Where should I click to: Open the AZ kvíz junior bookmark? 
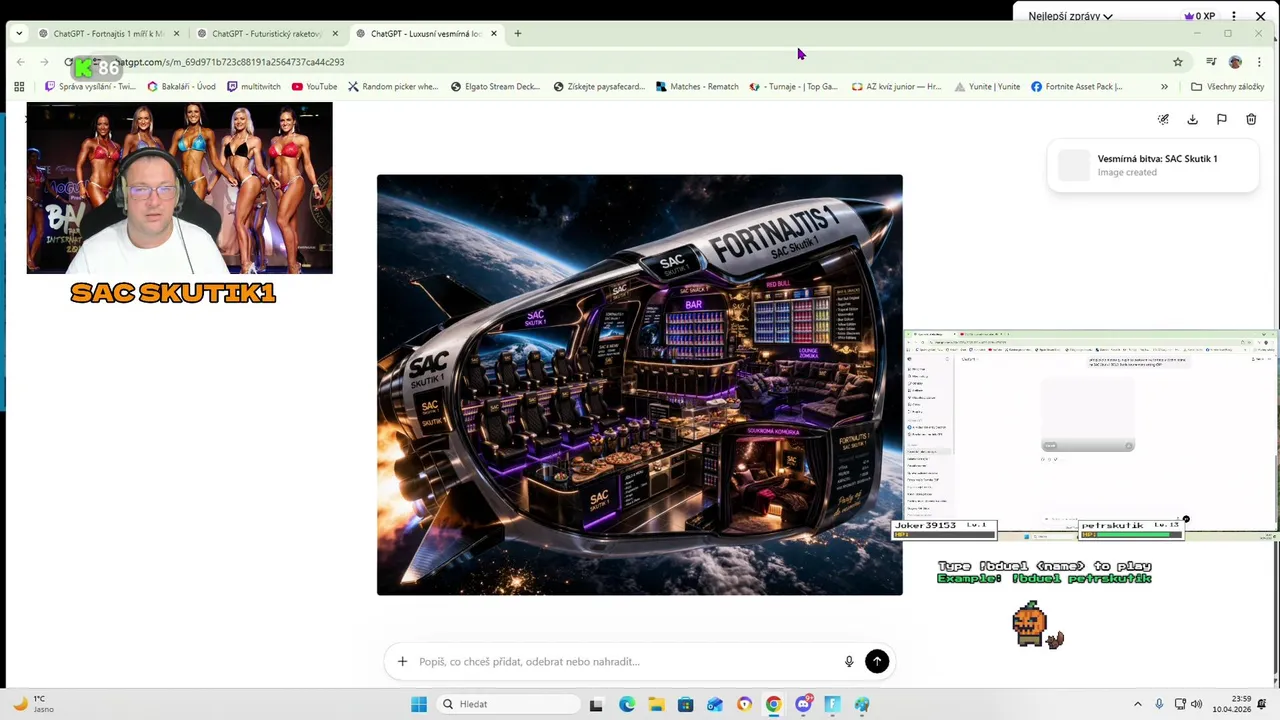[x=897, y=87]
